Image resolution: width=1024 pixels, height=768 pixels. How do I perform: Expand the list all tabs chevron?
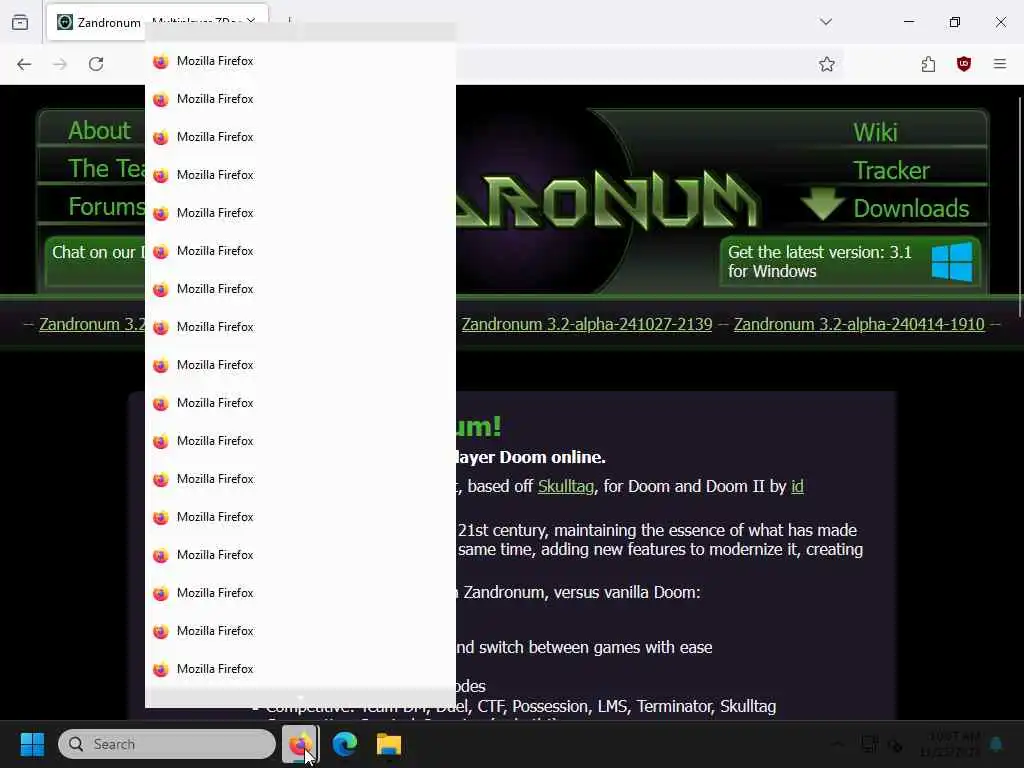click(x=826, y=22)
